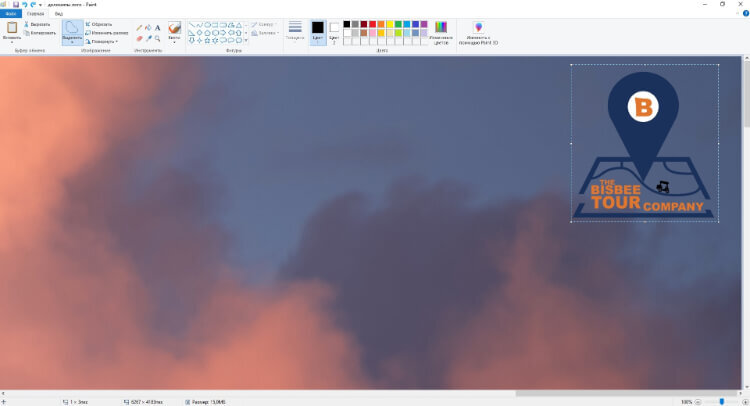Expand the Выделить selection dropdown arrow

pos(72,40)
